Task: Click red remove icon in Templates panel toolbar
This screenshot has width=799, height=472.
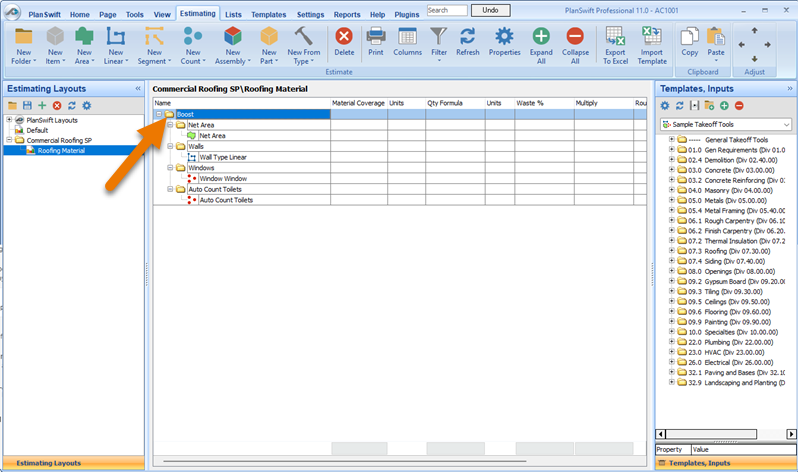Action: click(739, 106)
